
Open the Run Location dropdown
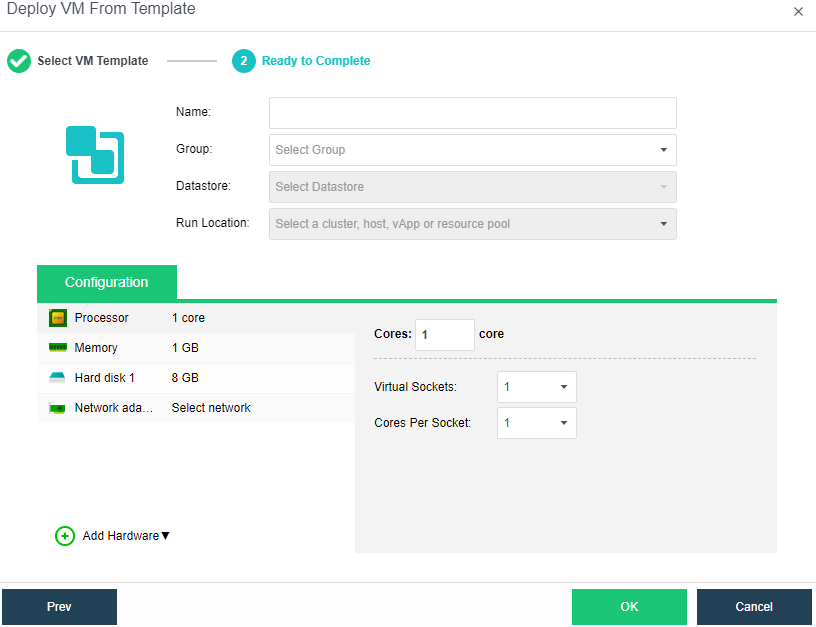(472, 224)
